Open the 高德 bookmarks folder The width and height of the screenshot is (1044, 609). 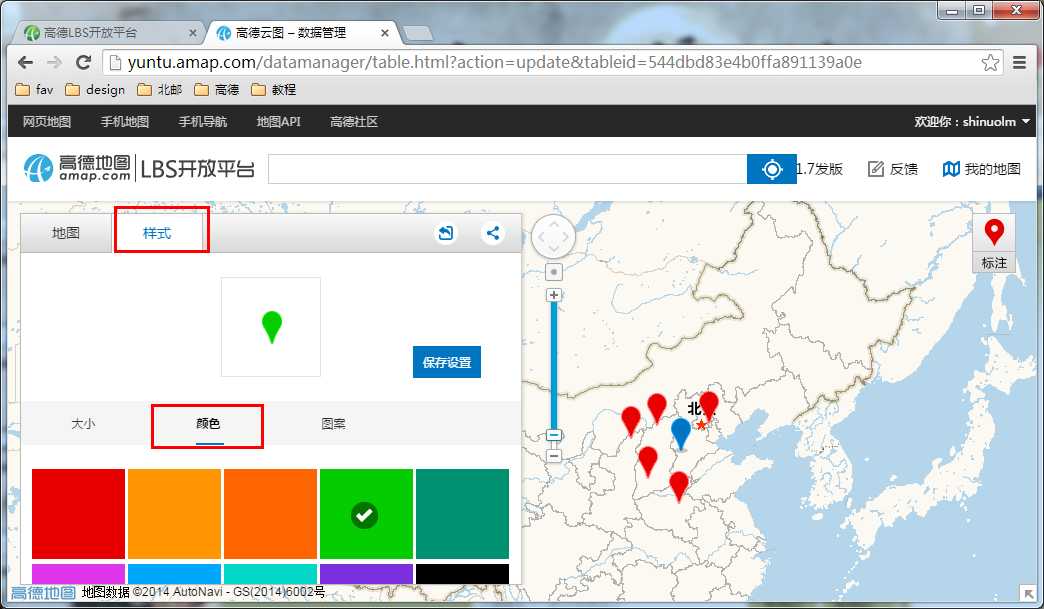[217, 89]
